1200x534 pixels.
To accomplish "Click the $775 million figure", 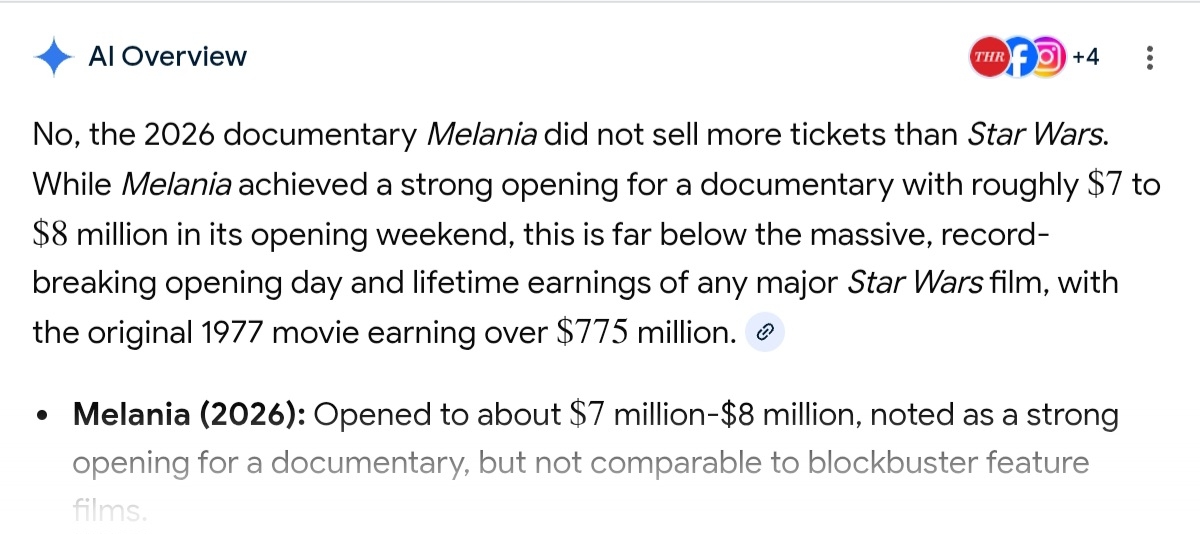I will pos(645,333).
